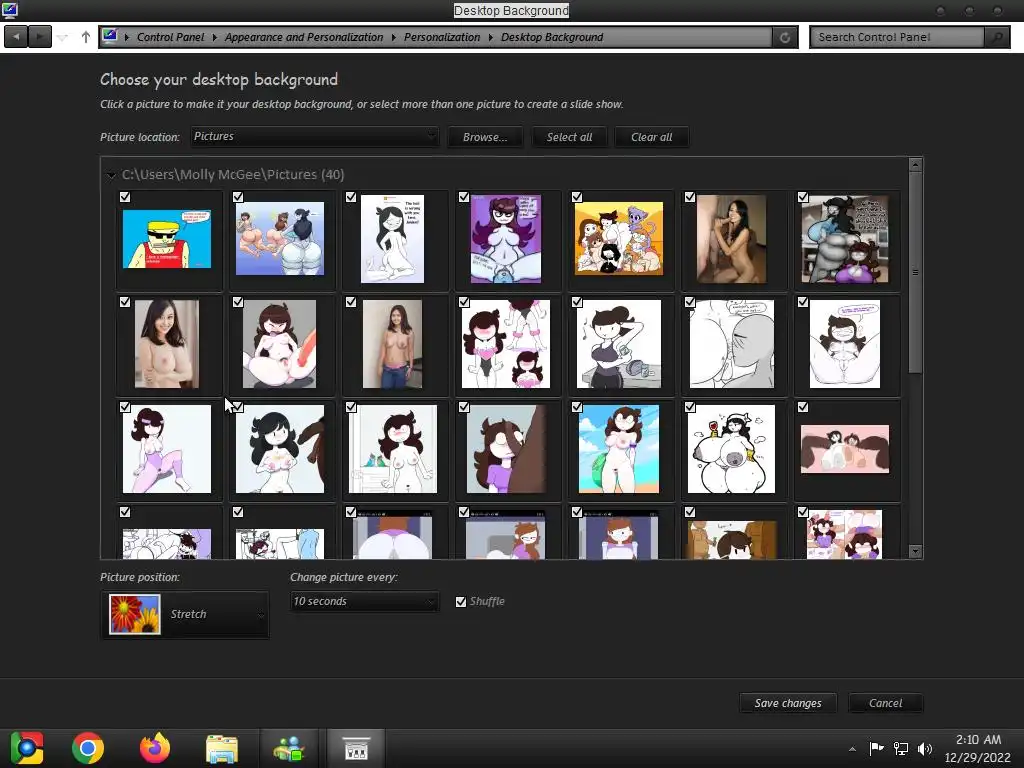This screenshot has width=1024, height=768.
Task: Click the active Control Panel taskbar icon
Action: (356, 748)
